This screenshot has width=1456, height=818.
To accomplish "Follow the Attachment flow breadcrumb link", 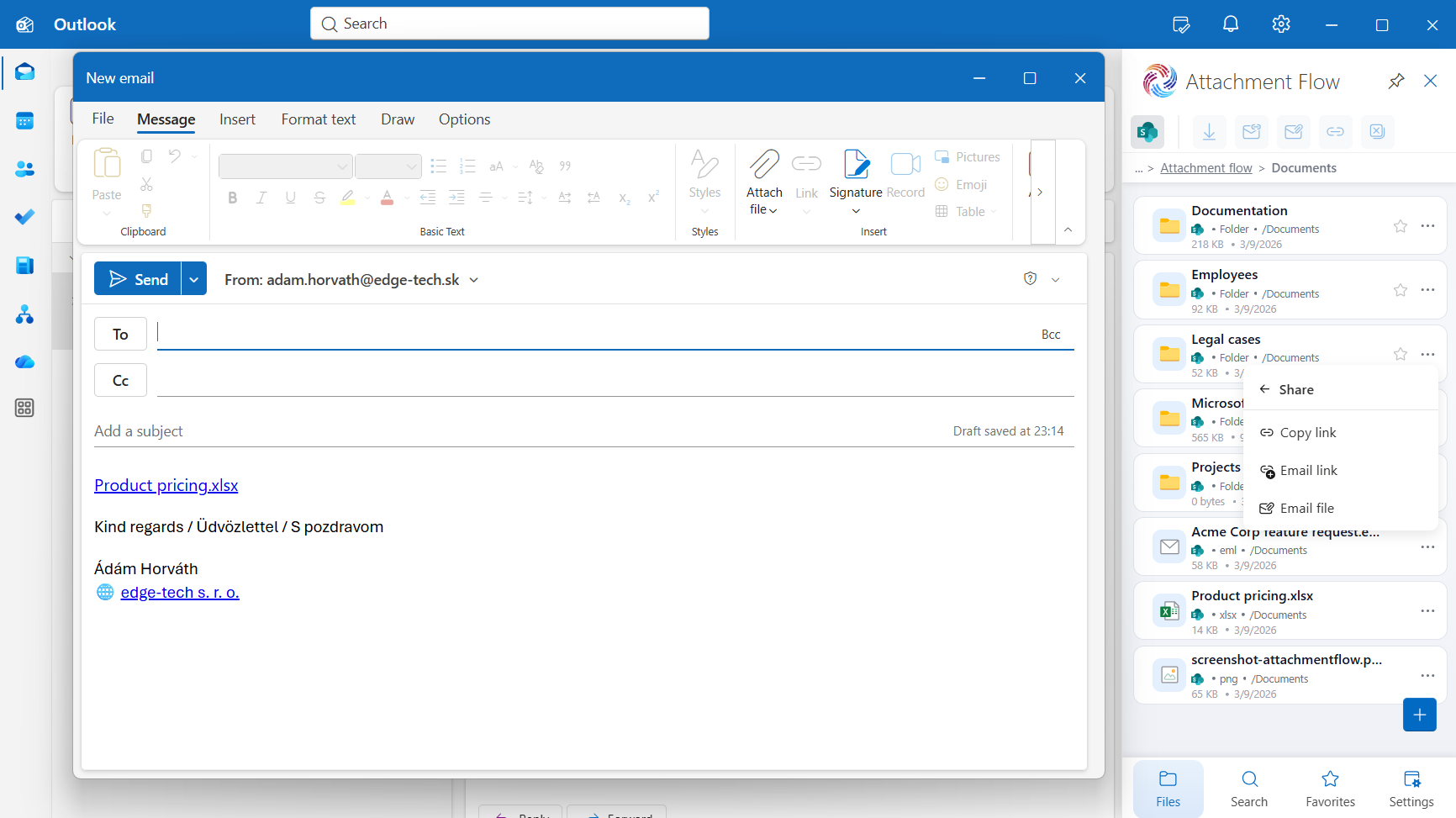I will 1206,168.
